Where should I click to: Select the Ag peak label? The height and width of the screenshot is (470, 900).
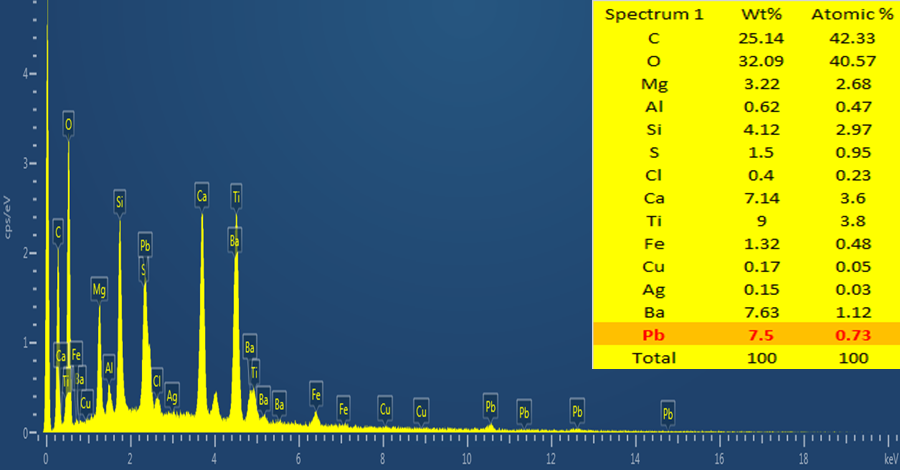coord(173,395)
